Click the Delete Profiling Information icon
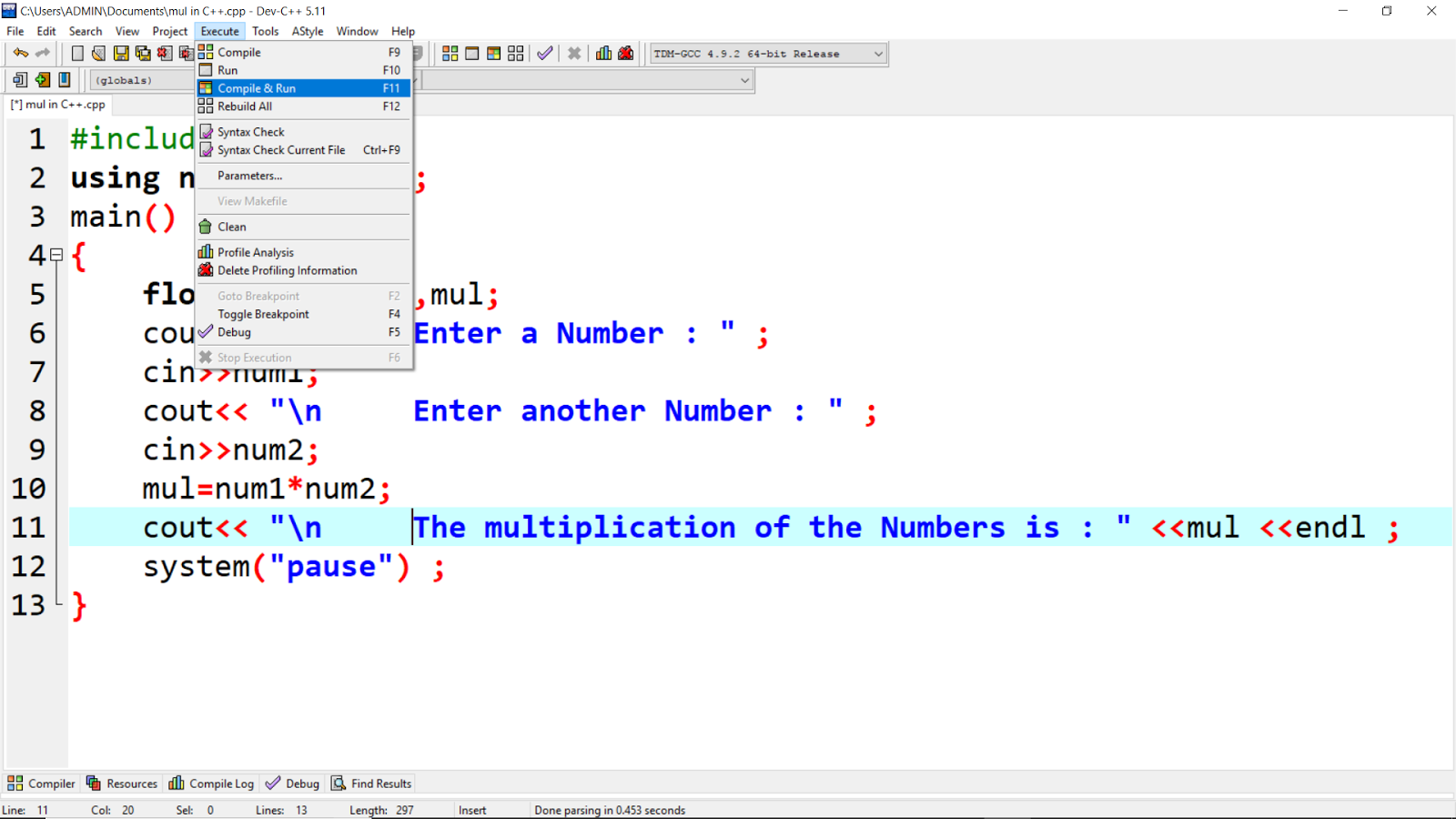 pos(625,53)
